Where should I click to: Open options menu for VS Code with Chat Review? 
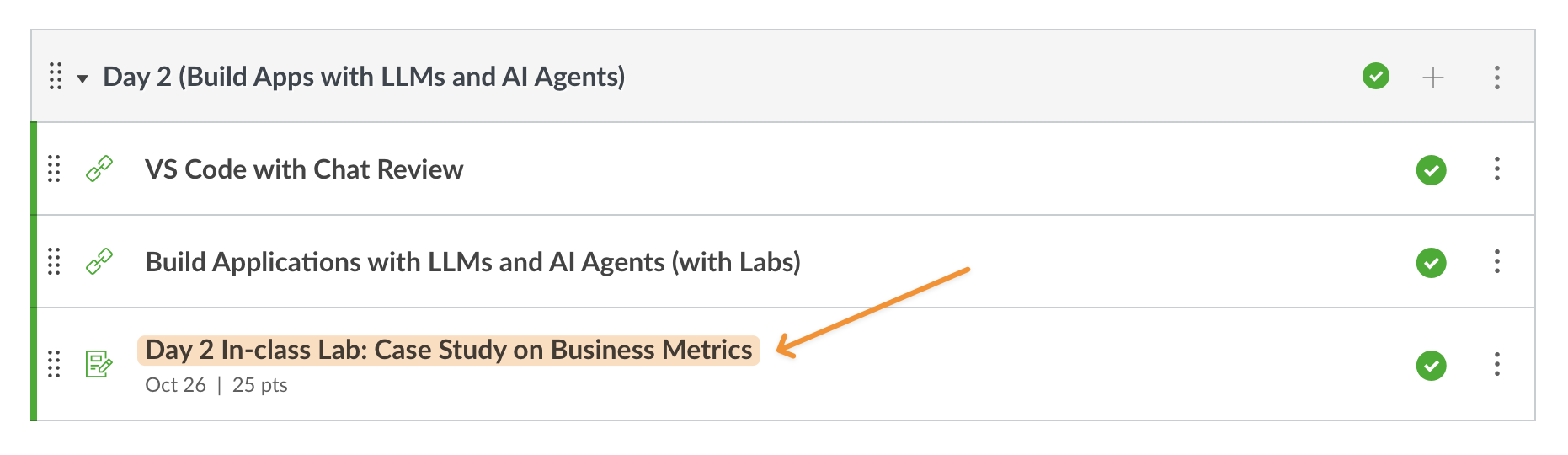pos(1496,169)
